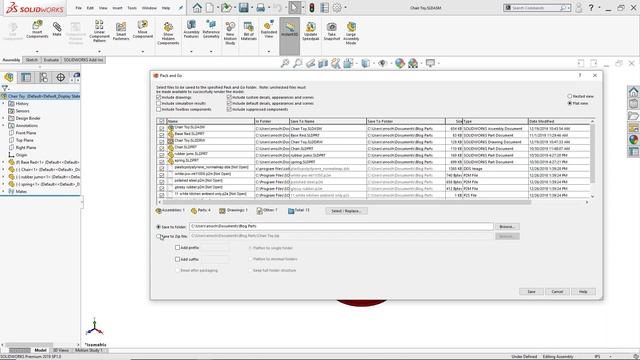This screenshot has width=640, height=360.
Task: Select the Save to folder radio button
Action: coord(158,227)
